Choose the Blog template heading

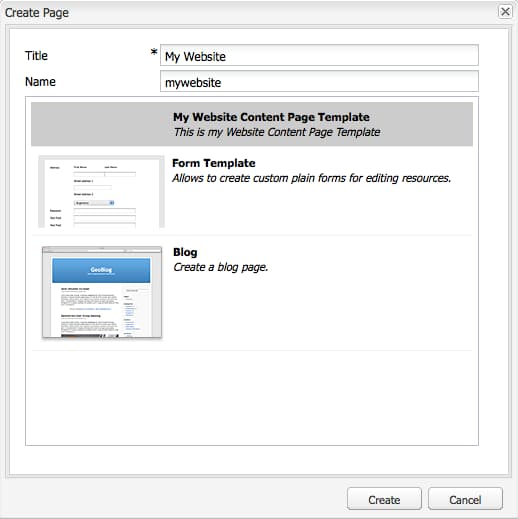185,252
